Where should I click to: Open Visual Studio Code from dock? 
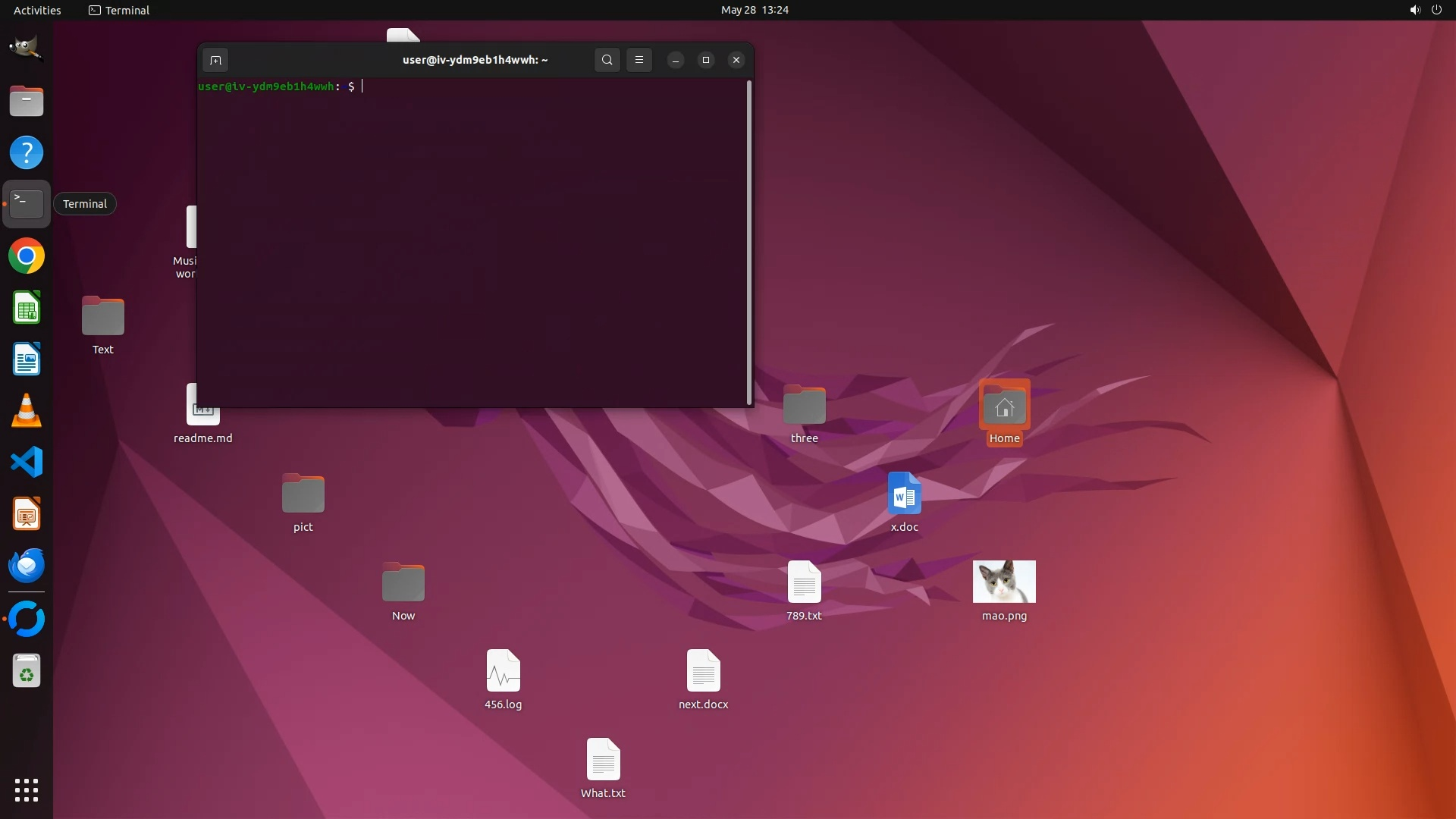[27, 463]
